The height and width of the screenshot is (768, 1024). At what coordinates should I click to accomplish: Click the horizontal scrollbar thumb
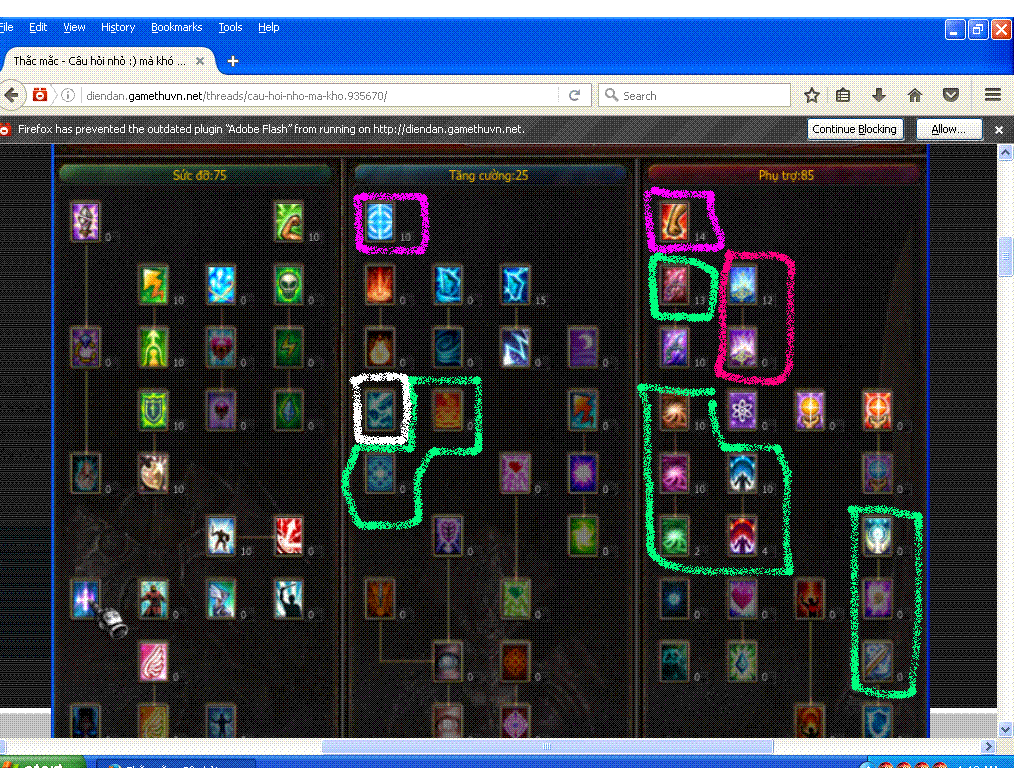[x=547, y=746]
